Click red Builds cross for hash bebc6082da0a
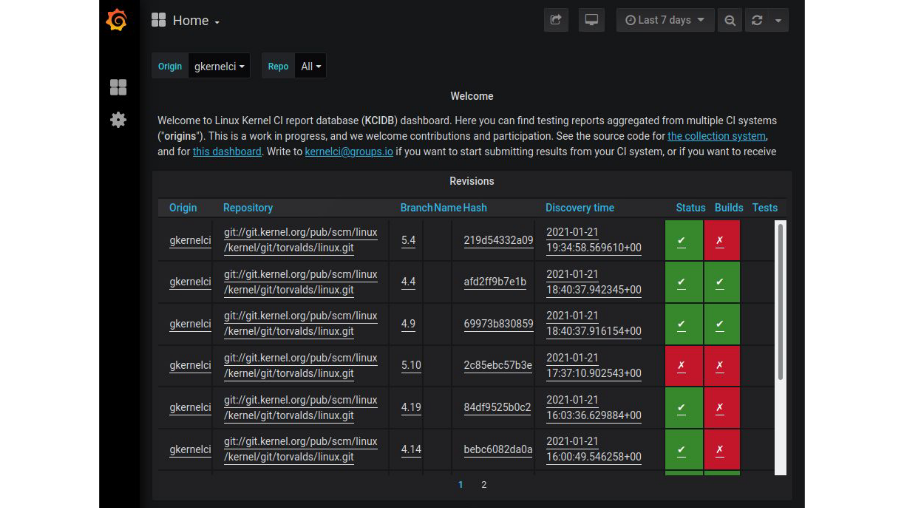The image size is (904, 508). (x=722, y=449)
